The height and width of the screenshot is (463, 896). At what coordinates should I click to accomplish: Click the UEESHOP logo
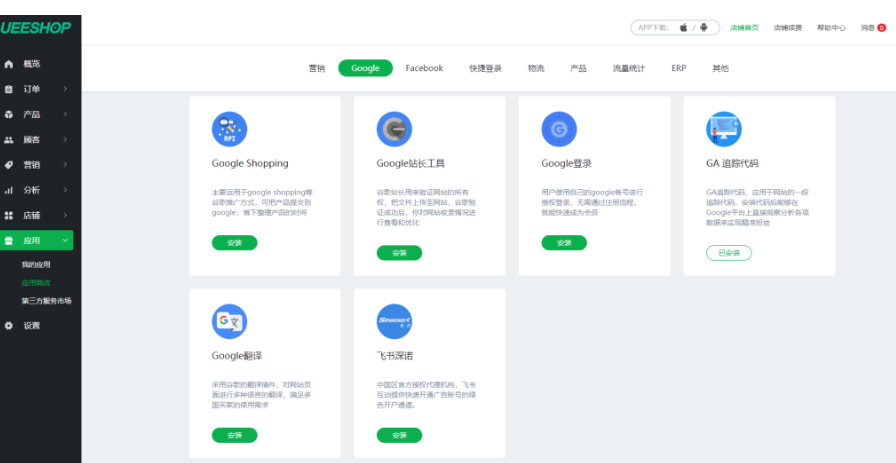tap(36, 27)
